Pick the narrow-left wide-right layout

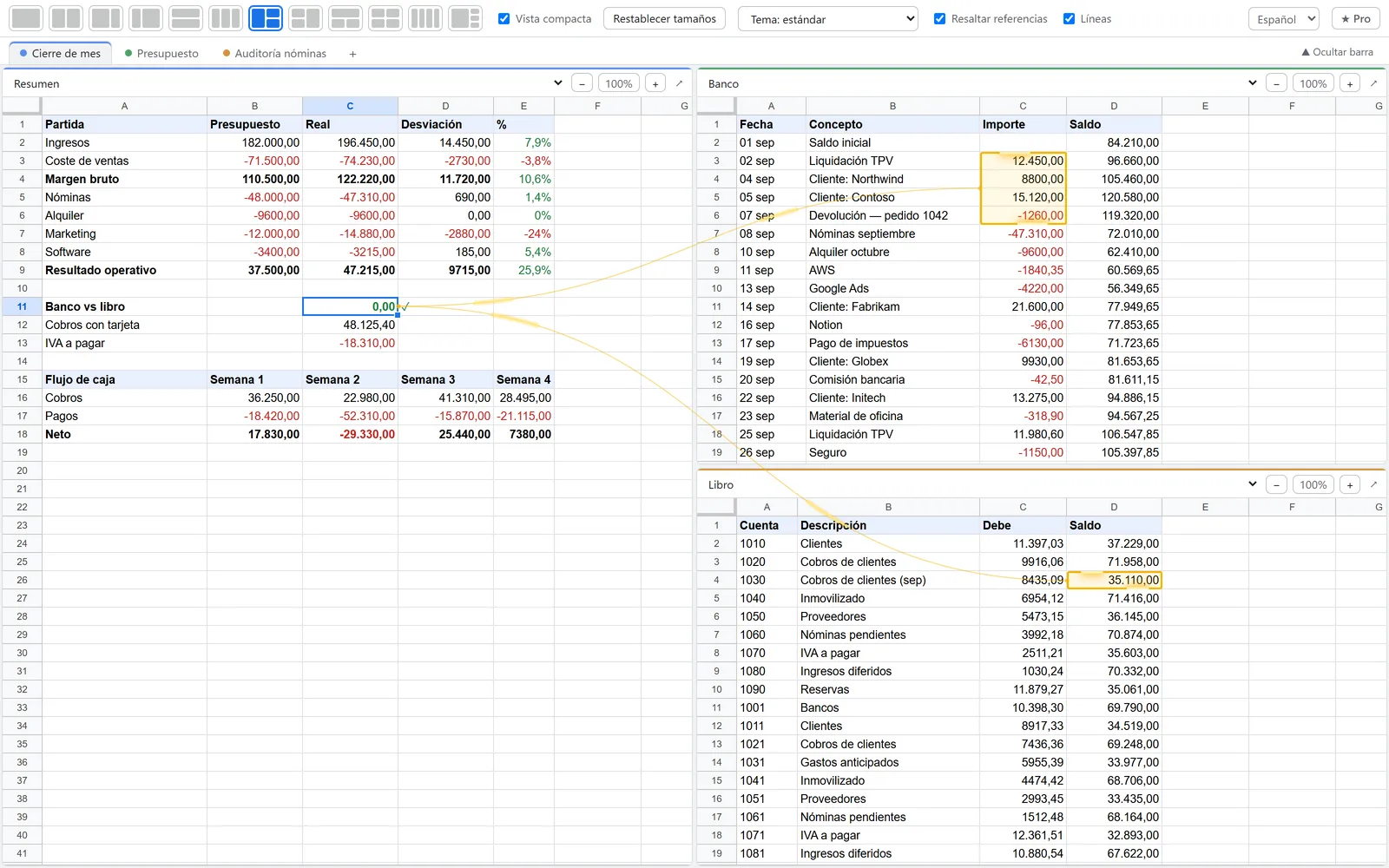(146, 18)
